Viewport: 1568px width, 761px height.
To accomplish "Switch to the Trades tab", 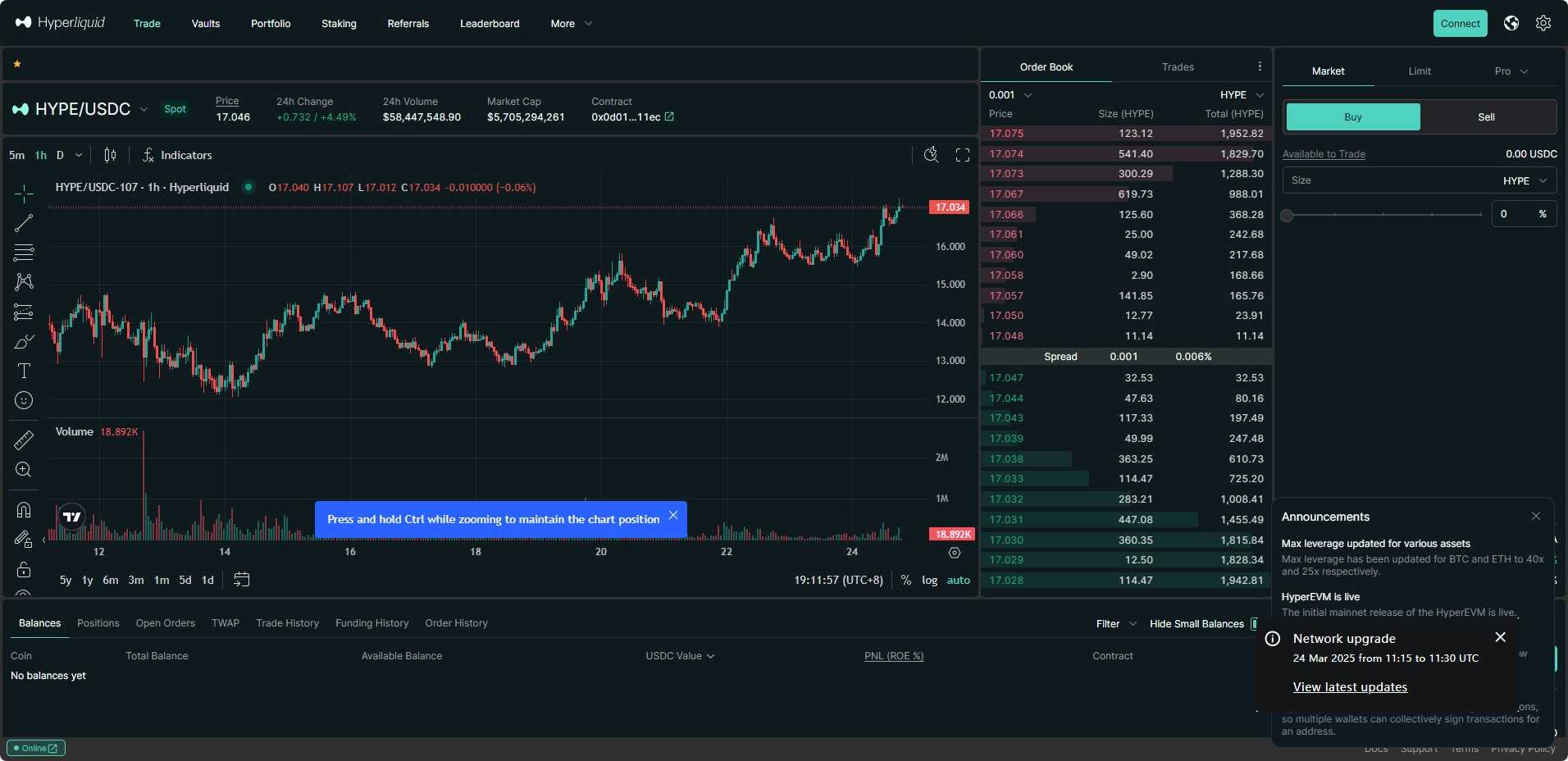I will tap(1177, 67).
